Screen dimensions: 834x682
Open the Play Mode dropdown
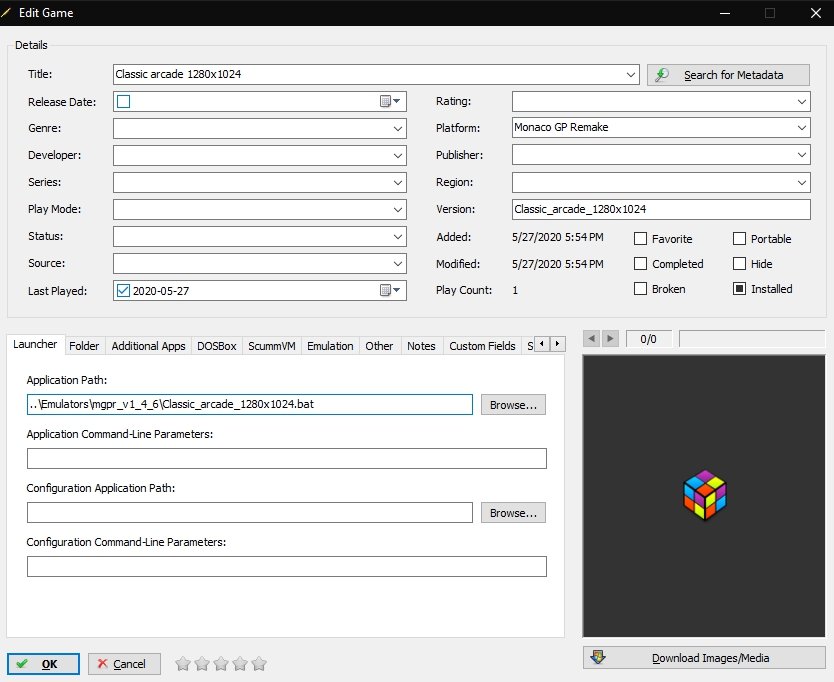[397, 210]
